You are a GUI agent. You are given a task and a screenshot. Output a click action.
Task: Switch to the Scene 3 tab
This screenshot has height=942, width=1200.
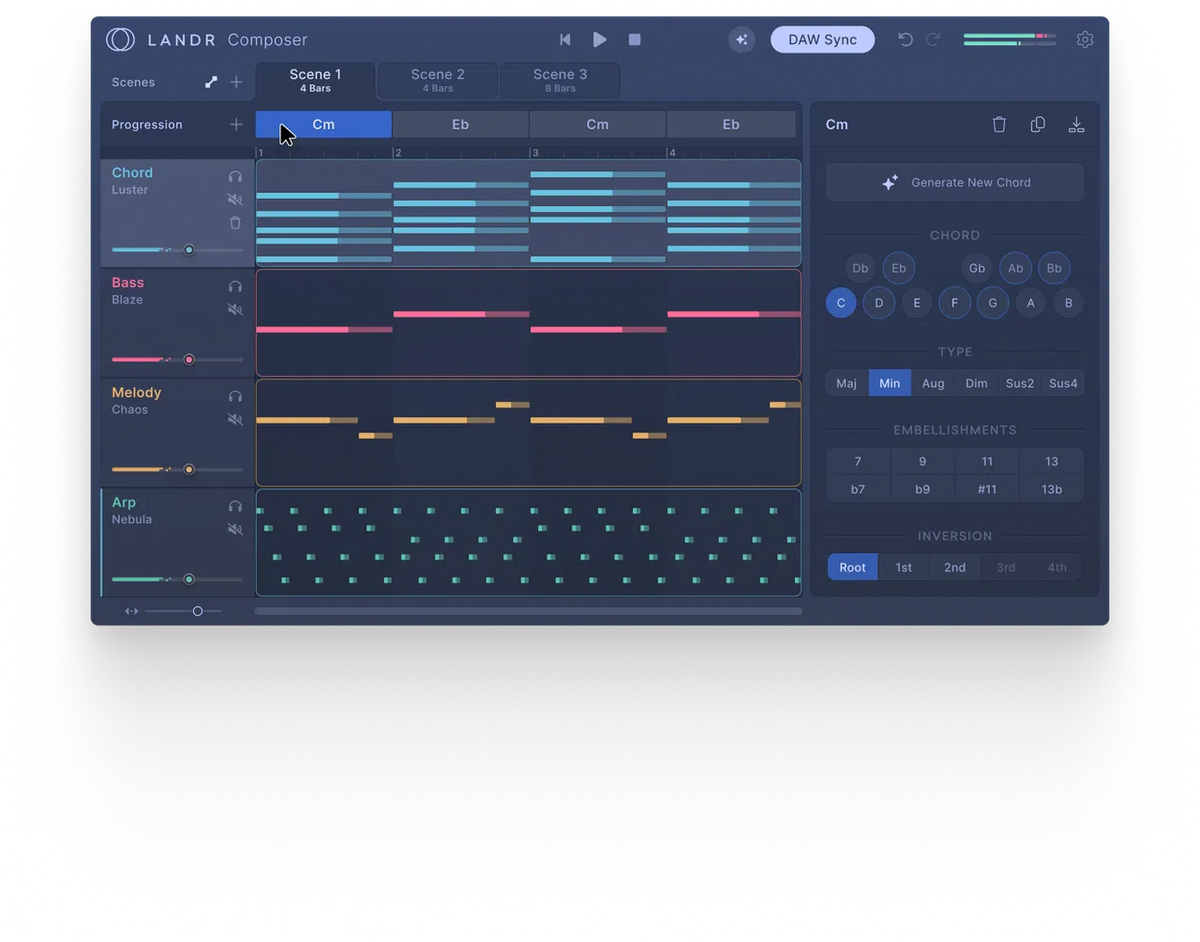559,80
